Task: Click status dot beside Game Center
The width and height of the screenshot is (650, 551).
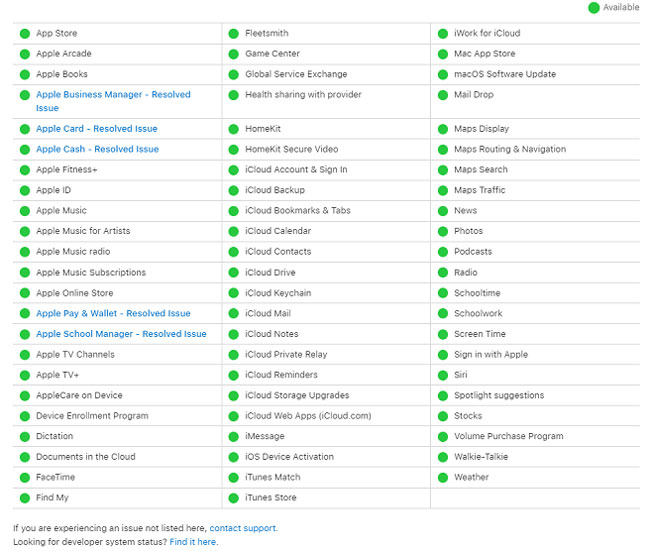Action: click(x=234, y=54)
